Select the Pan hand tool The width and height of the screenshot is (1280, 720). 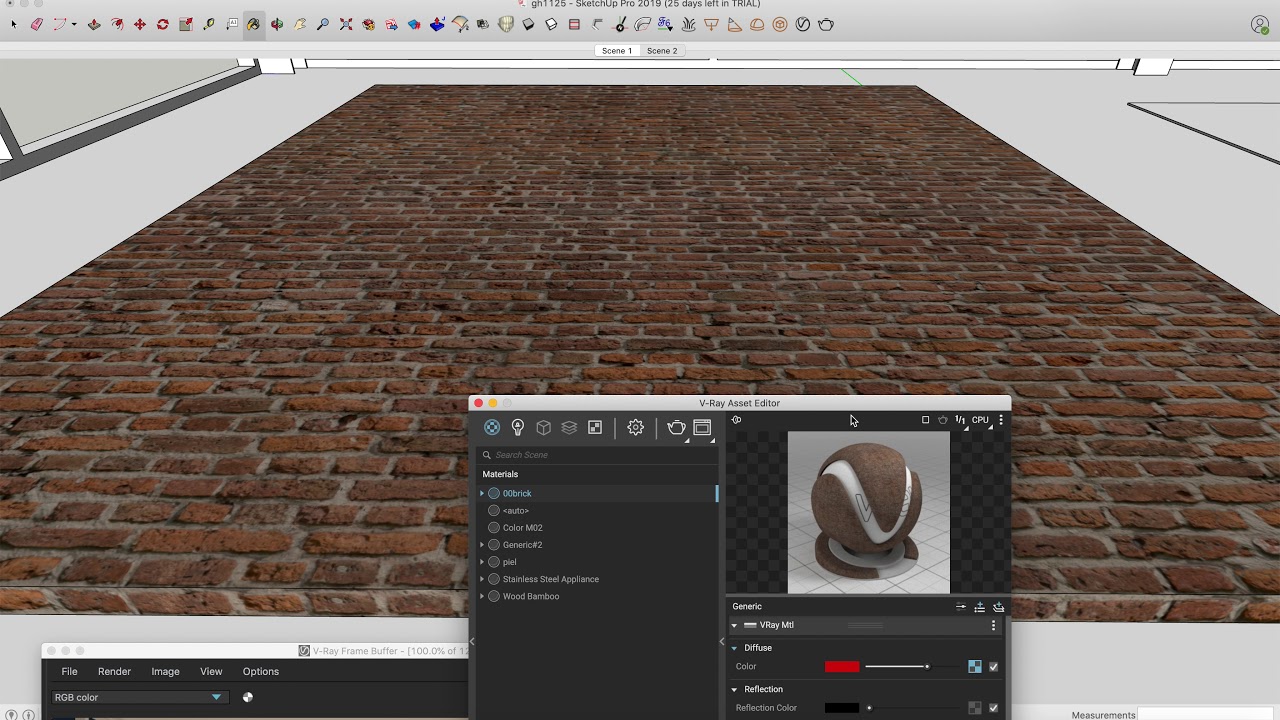point(300,24)
